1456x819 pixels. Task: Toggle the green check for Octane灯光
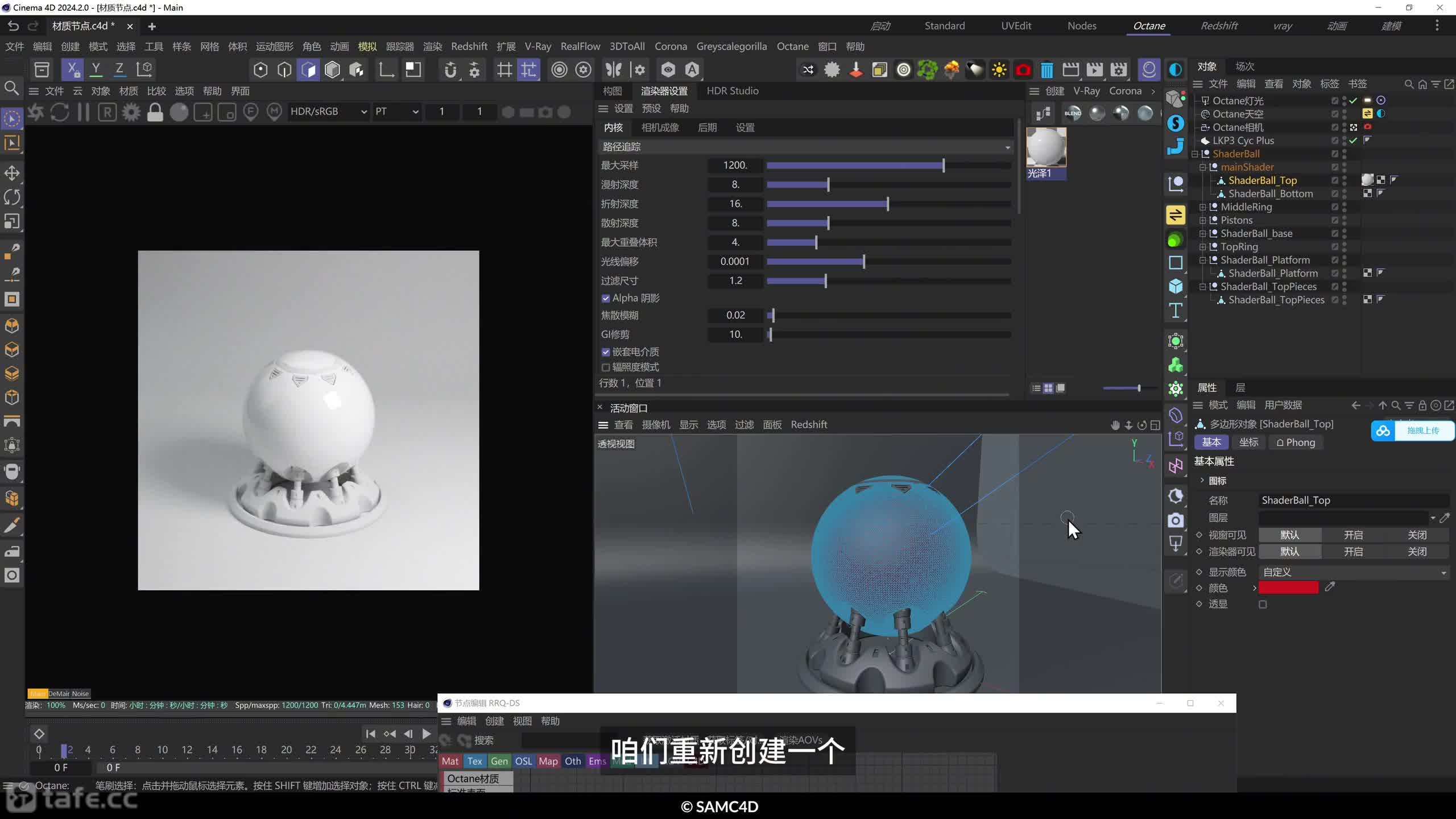point(1353,101)
